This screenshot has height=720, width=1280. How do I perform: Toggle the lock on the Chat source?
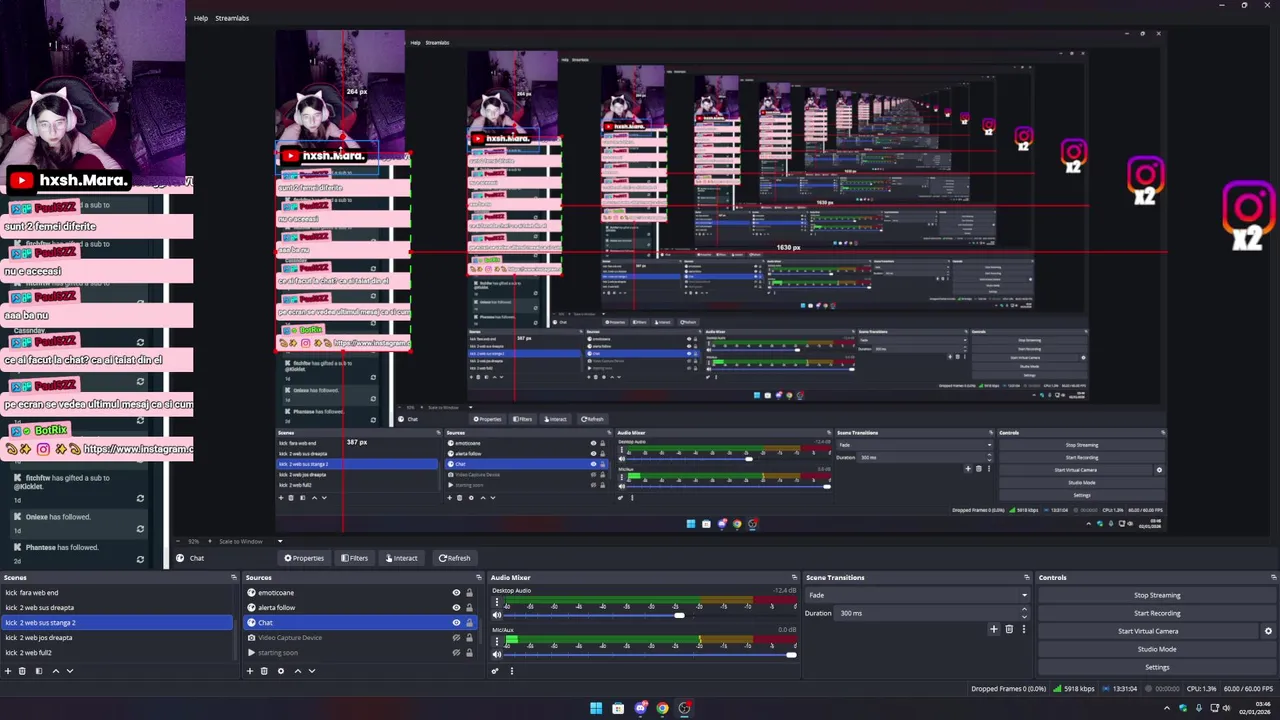[x=469, y=622]
